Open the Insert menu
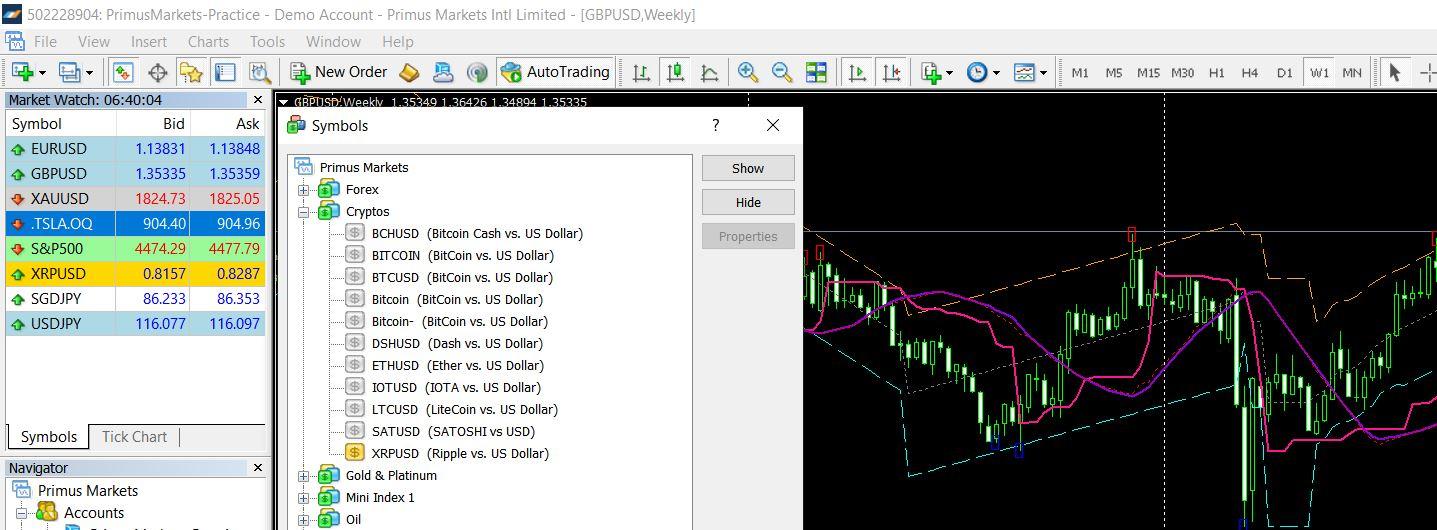This screenshot has width=1437, height=530. 149,41
